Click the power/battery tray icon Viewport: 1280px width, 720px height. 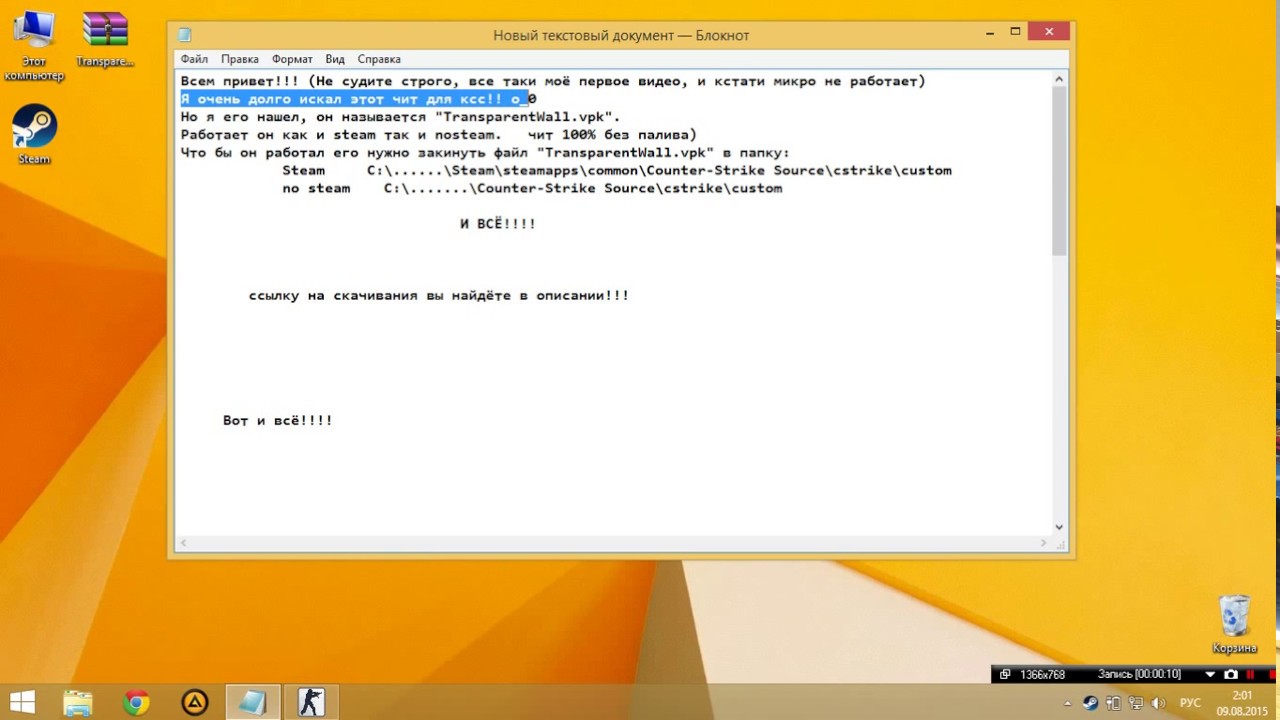click(x=1113, y=703)
